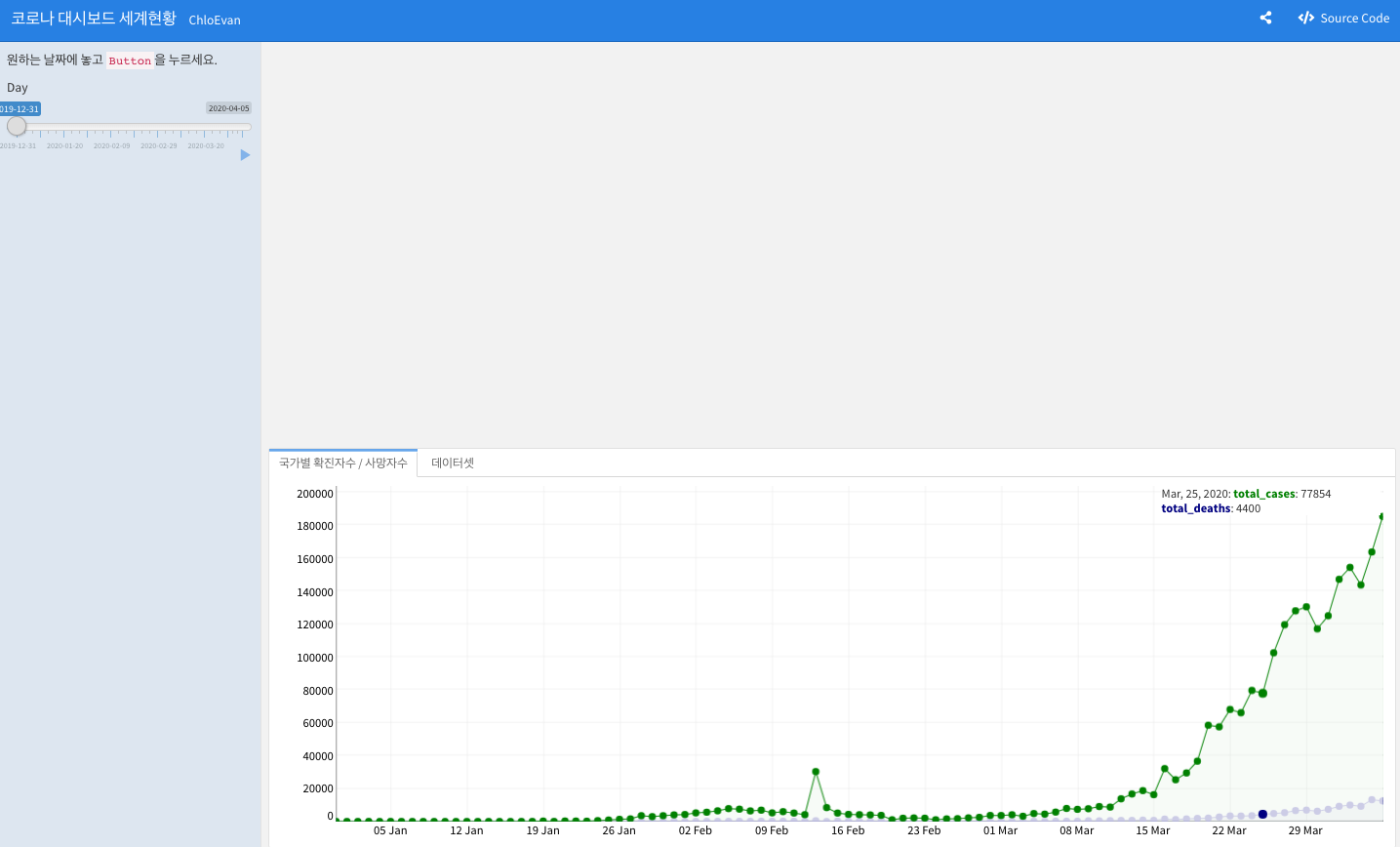Click the blue 2019-12-31 current value bubble
The image size is (1400, 847).
[x=20, y=109]
